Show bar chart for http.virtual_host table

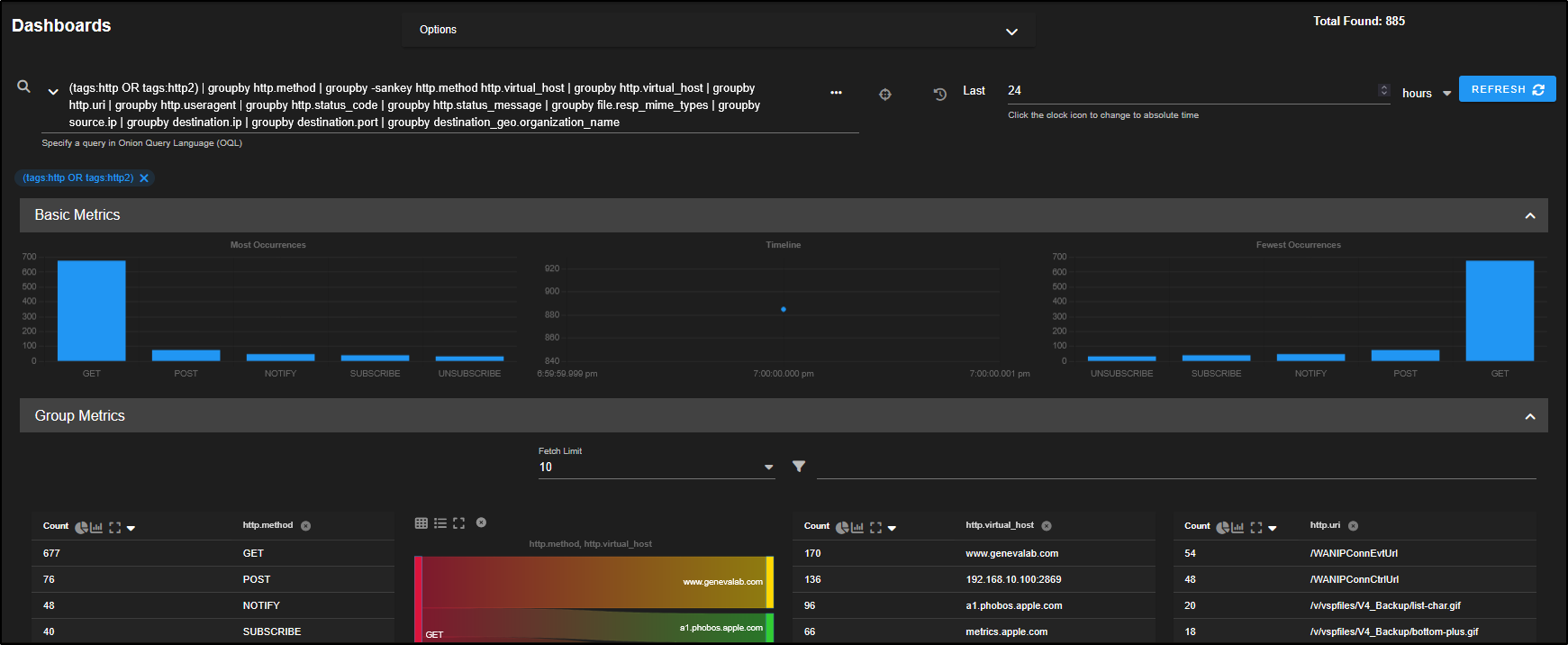(857, 528)
